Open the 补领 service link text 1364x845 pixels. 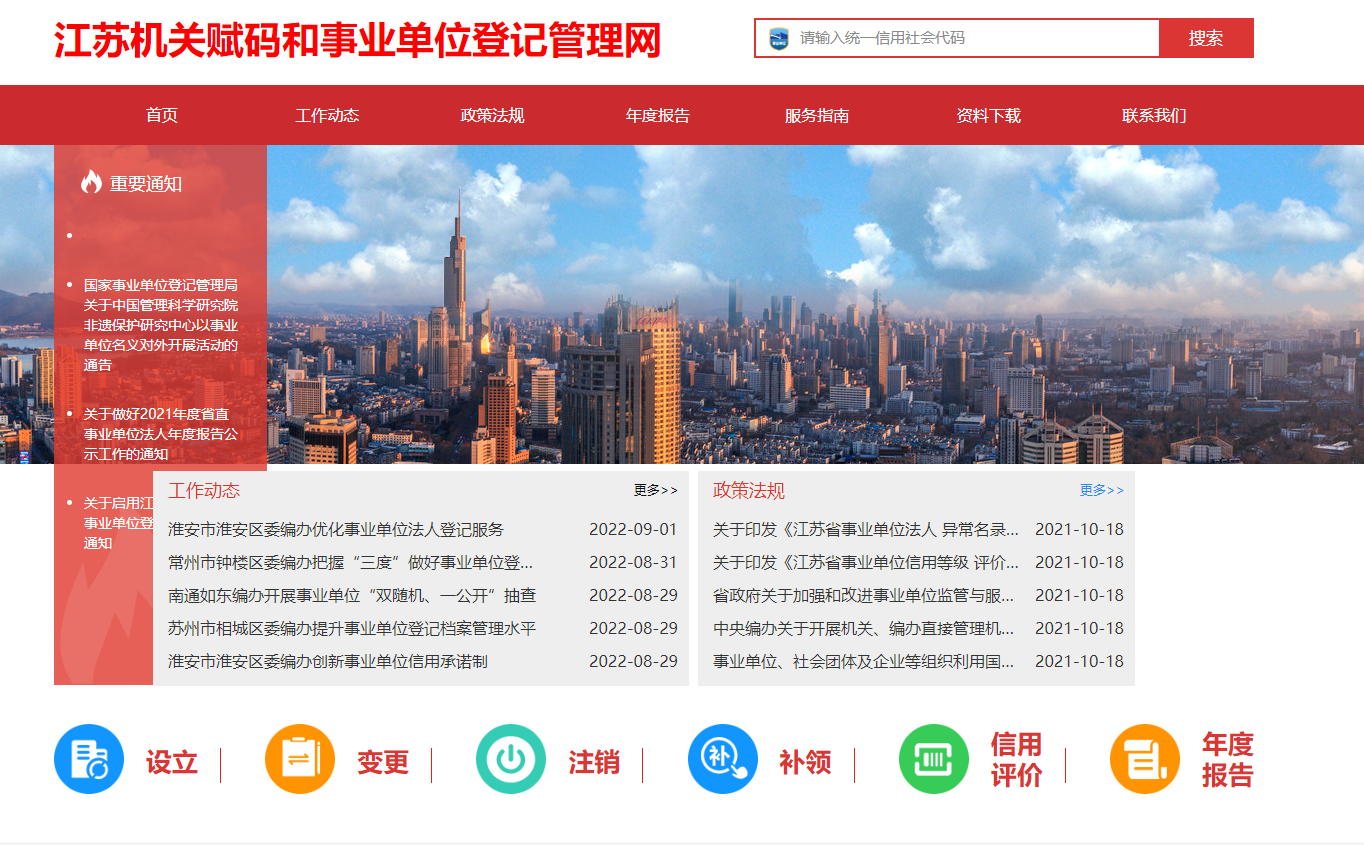click(x=806, y=763)
